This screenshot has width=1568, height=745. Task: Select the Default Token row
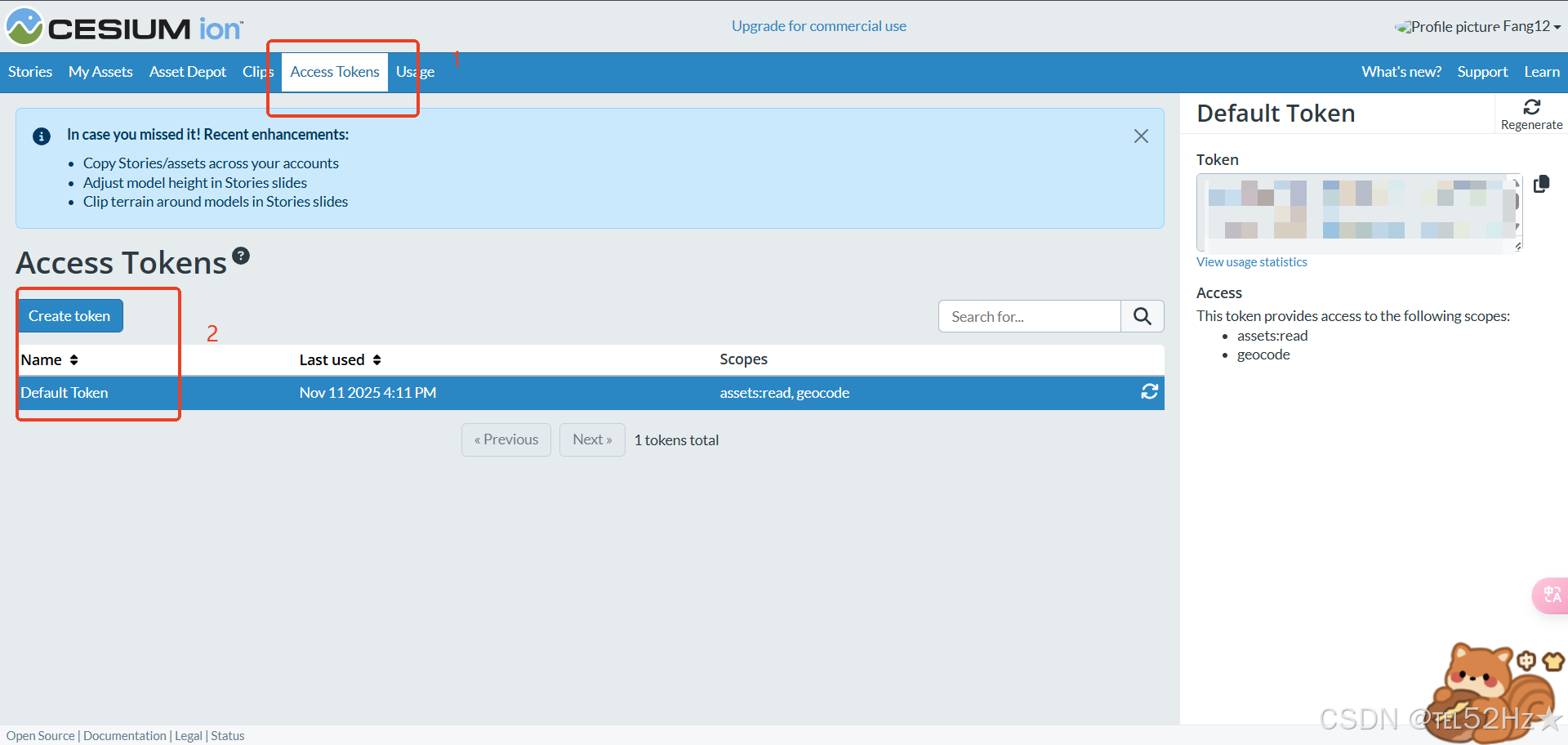[x=65, y=393]
